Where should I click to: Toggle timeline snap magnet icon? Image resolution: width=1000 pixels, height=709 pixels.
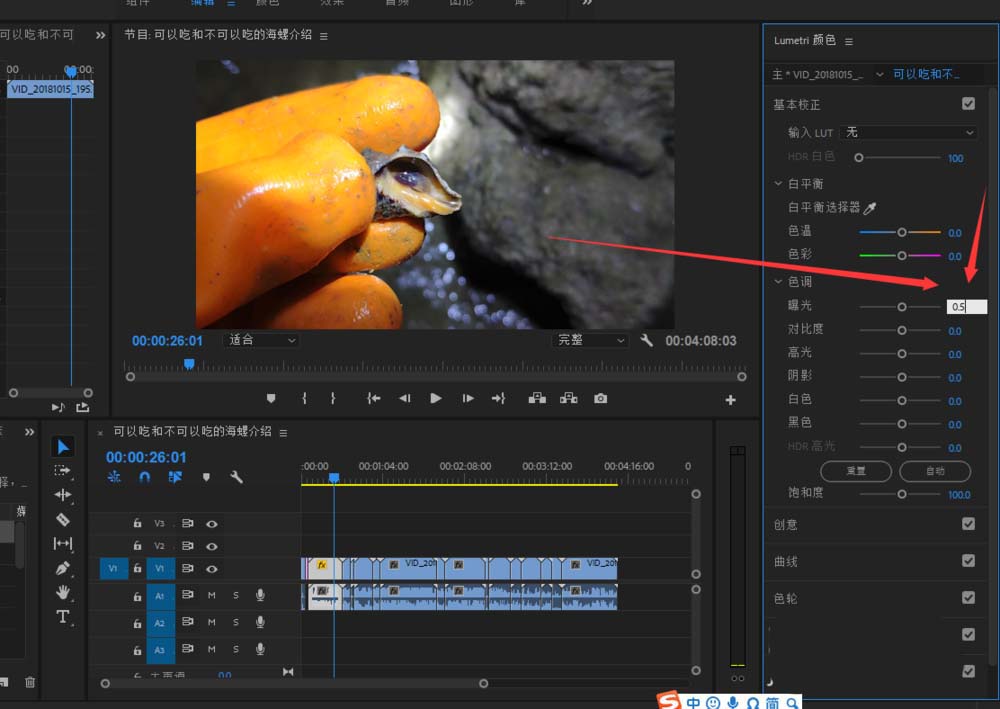[x=145, y=477]
